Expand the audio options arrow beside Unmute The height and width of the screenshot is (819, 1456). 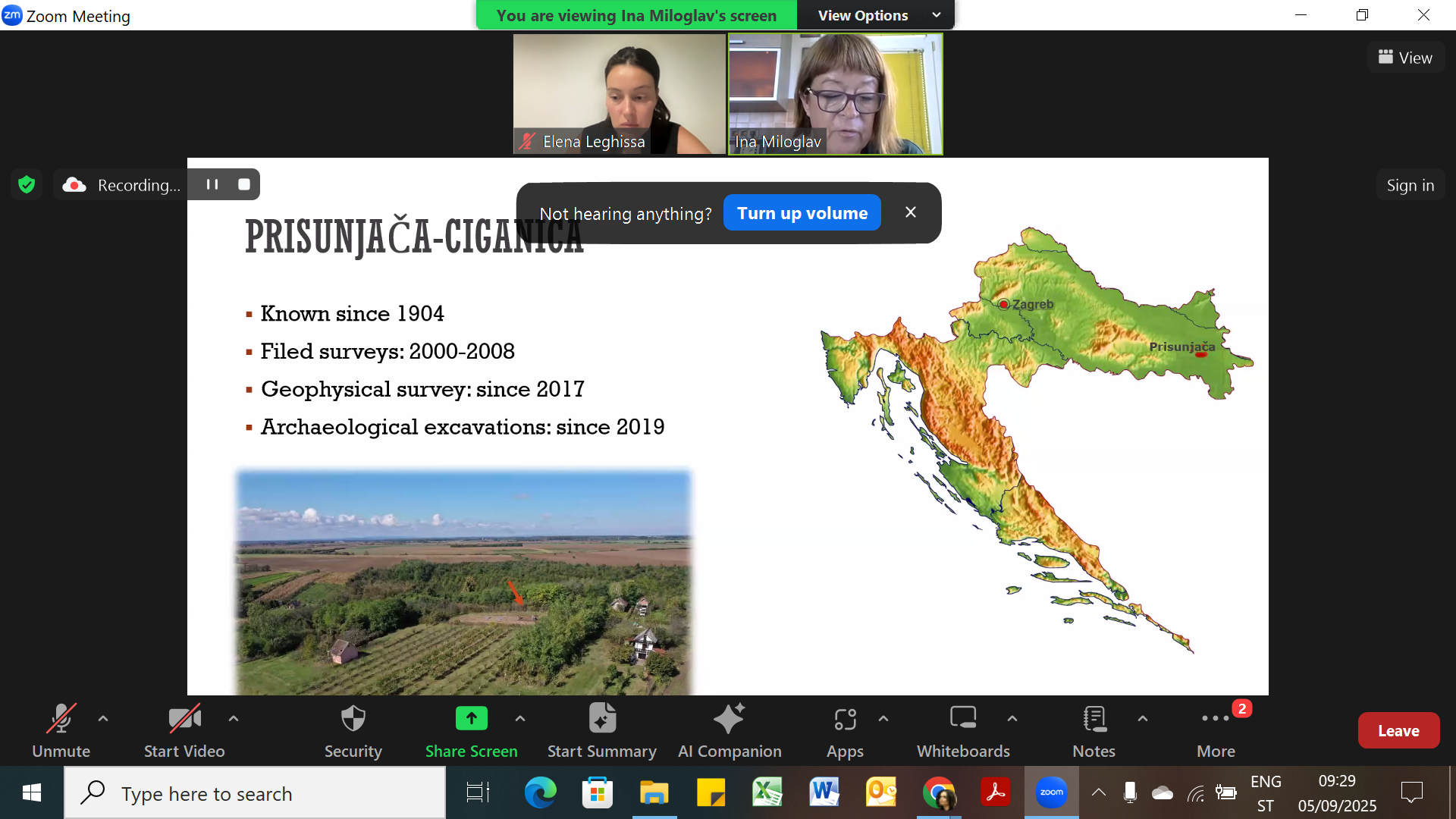point(103,718)
